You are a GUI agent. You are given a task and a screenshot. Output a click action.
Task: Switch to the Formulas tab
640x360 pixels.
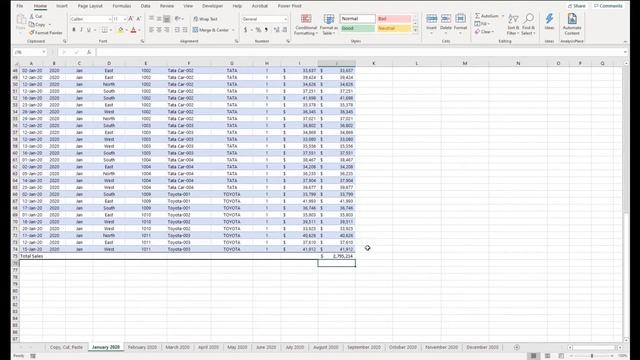coord(122,6)
